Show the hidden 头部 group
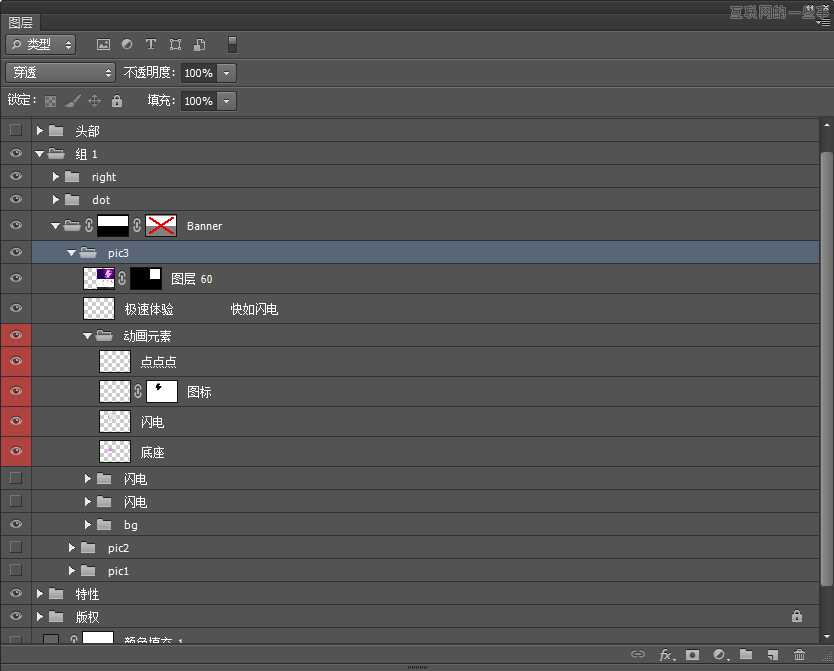The width and height of the screenshot is (834, 671). pyautogui.click(x=15, y=131)
